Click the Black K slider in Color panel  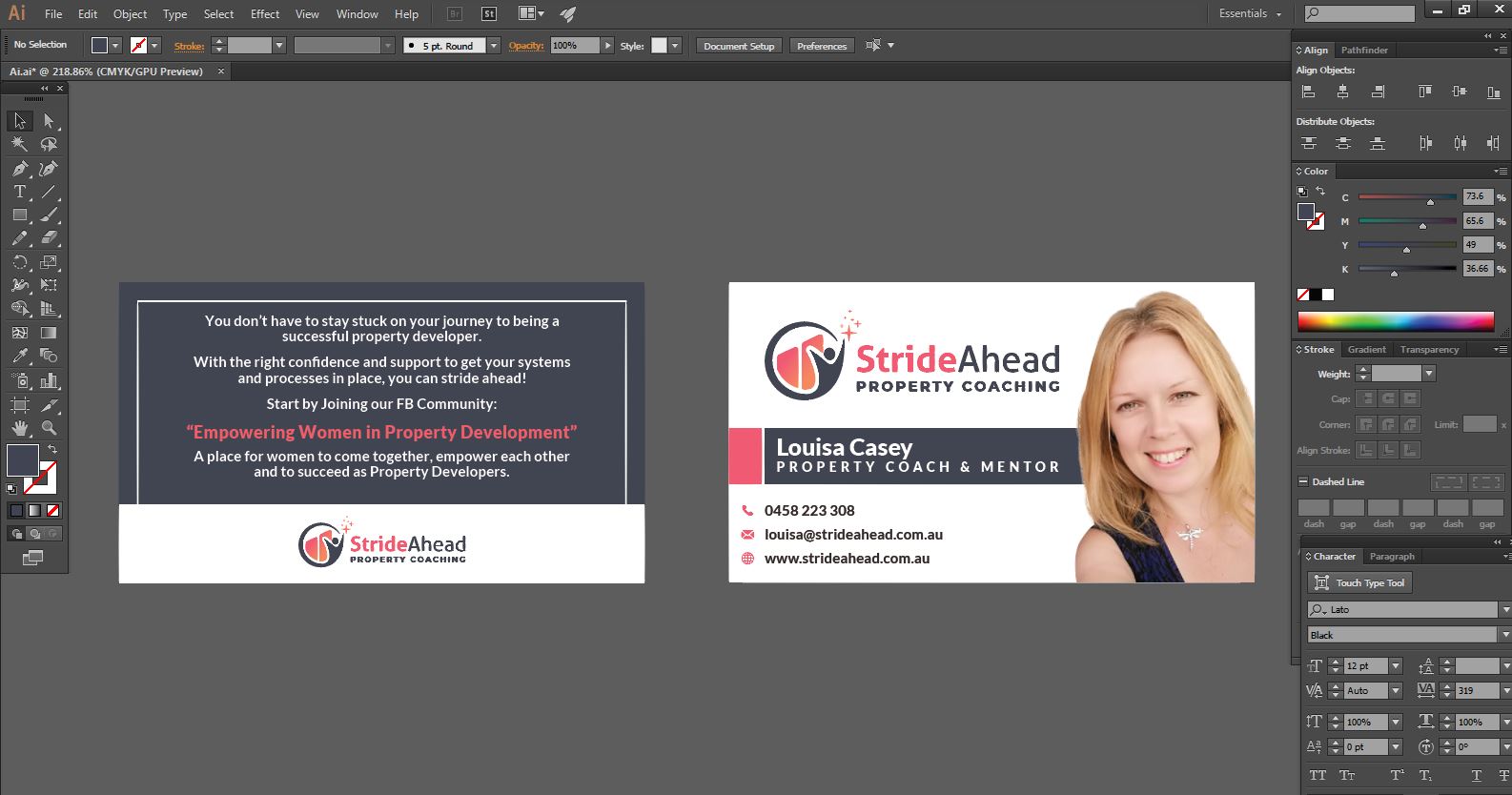coord(1407,270)
